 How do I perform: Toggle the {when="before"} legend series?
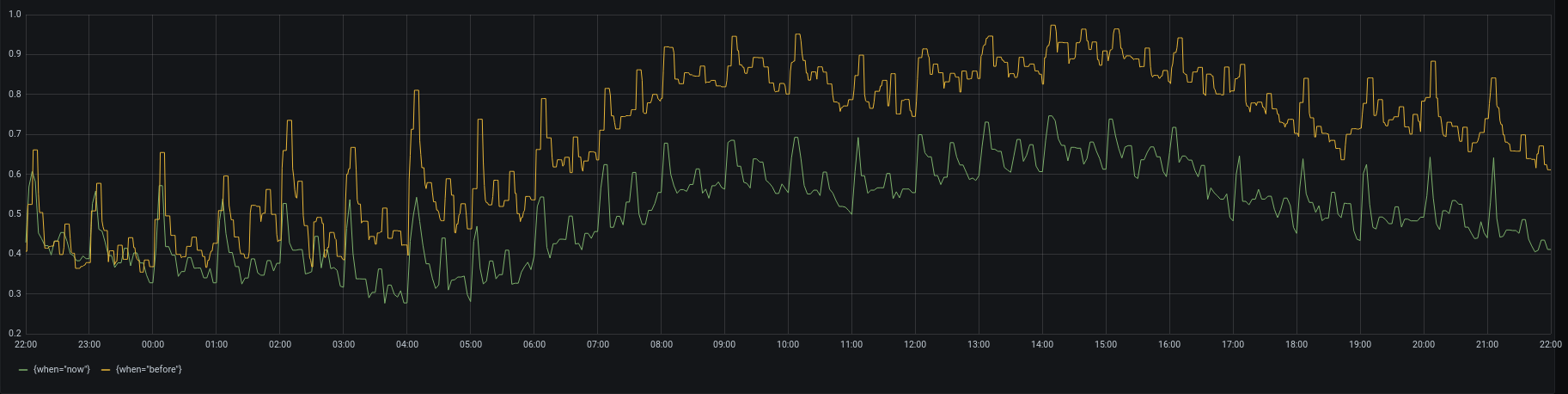pos(149,369)
